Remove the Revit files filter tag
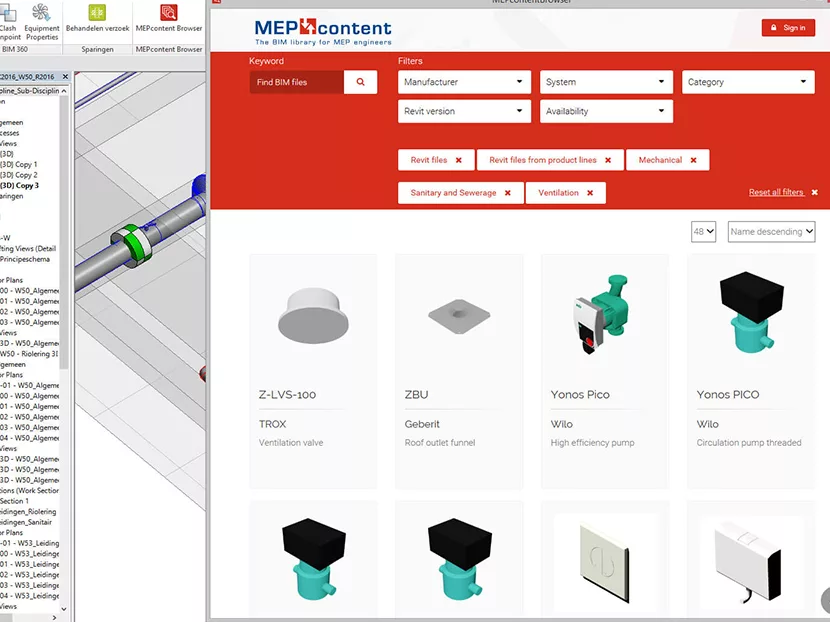830x622 pixels. [459, 160]
